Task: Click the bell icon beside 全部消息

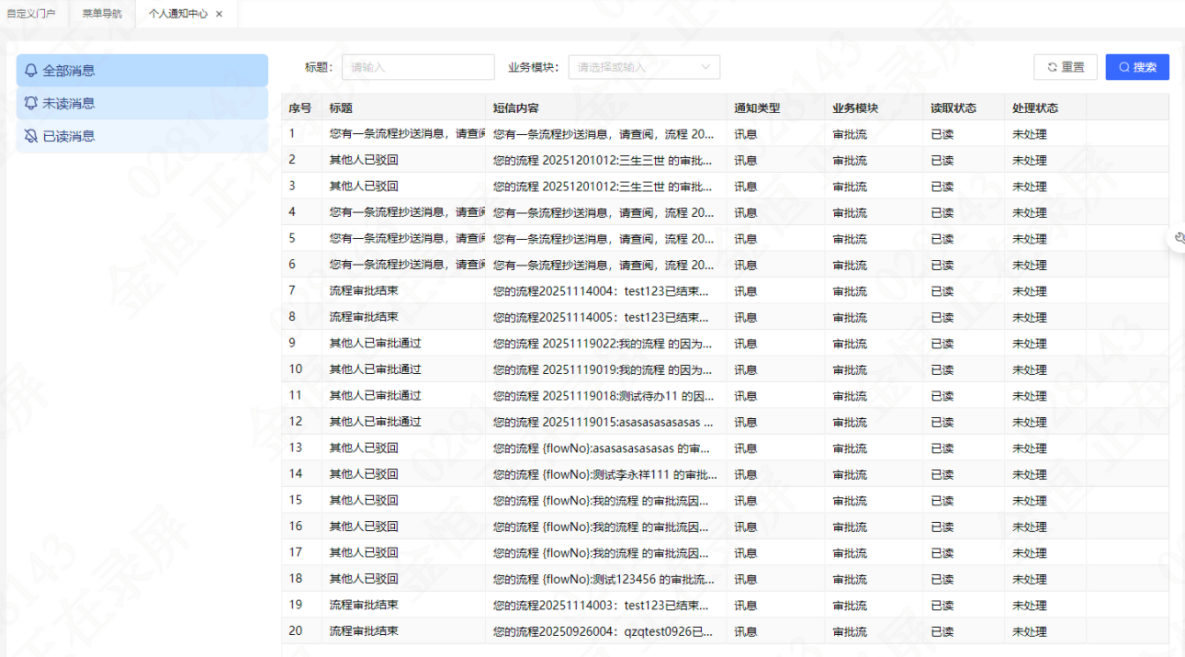Action: (x=31, y=70)
